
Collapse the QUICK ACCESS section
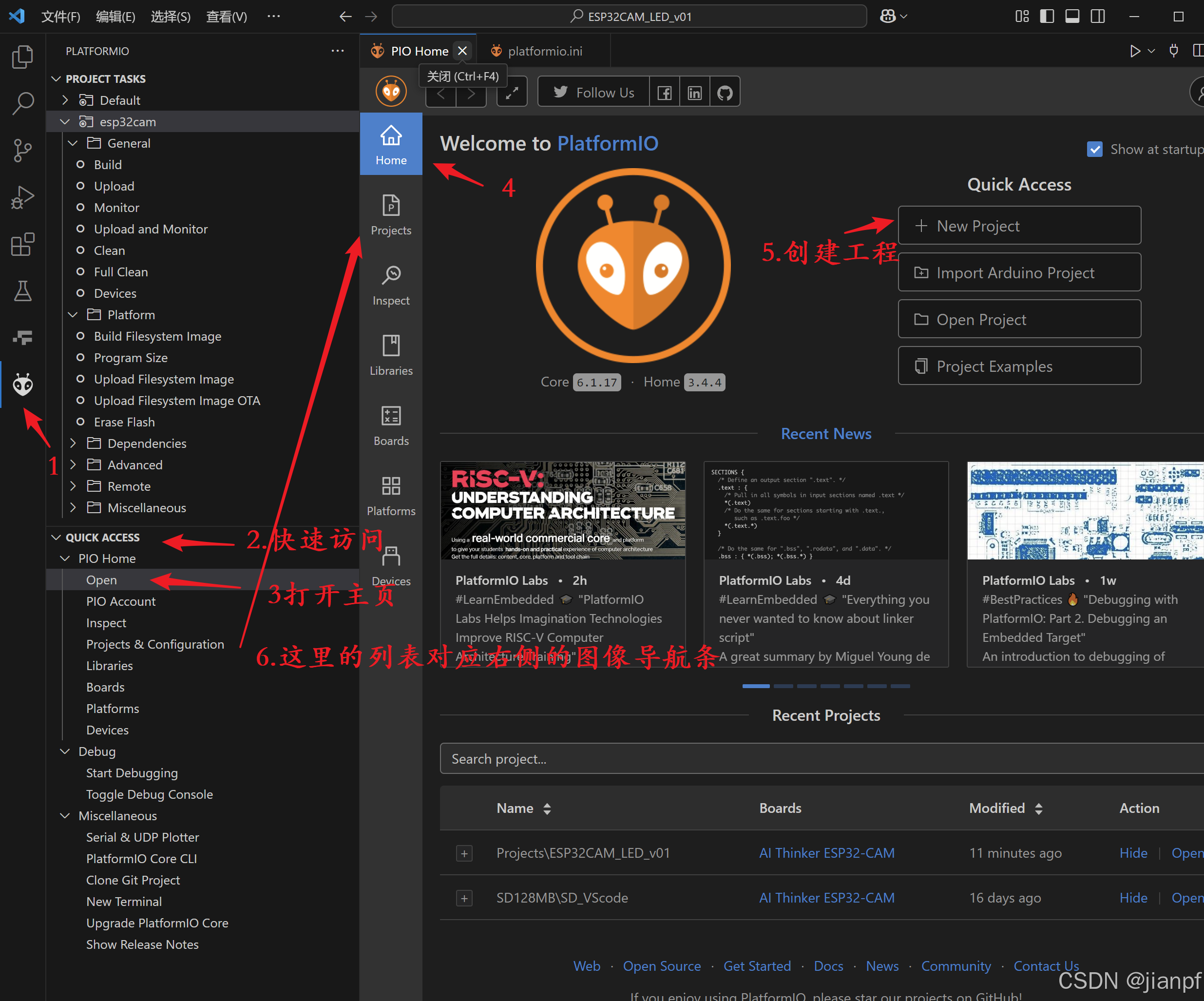(56, 537)
